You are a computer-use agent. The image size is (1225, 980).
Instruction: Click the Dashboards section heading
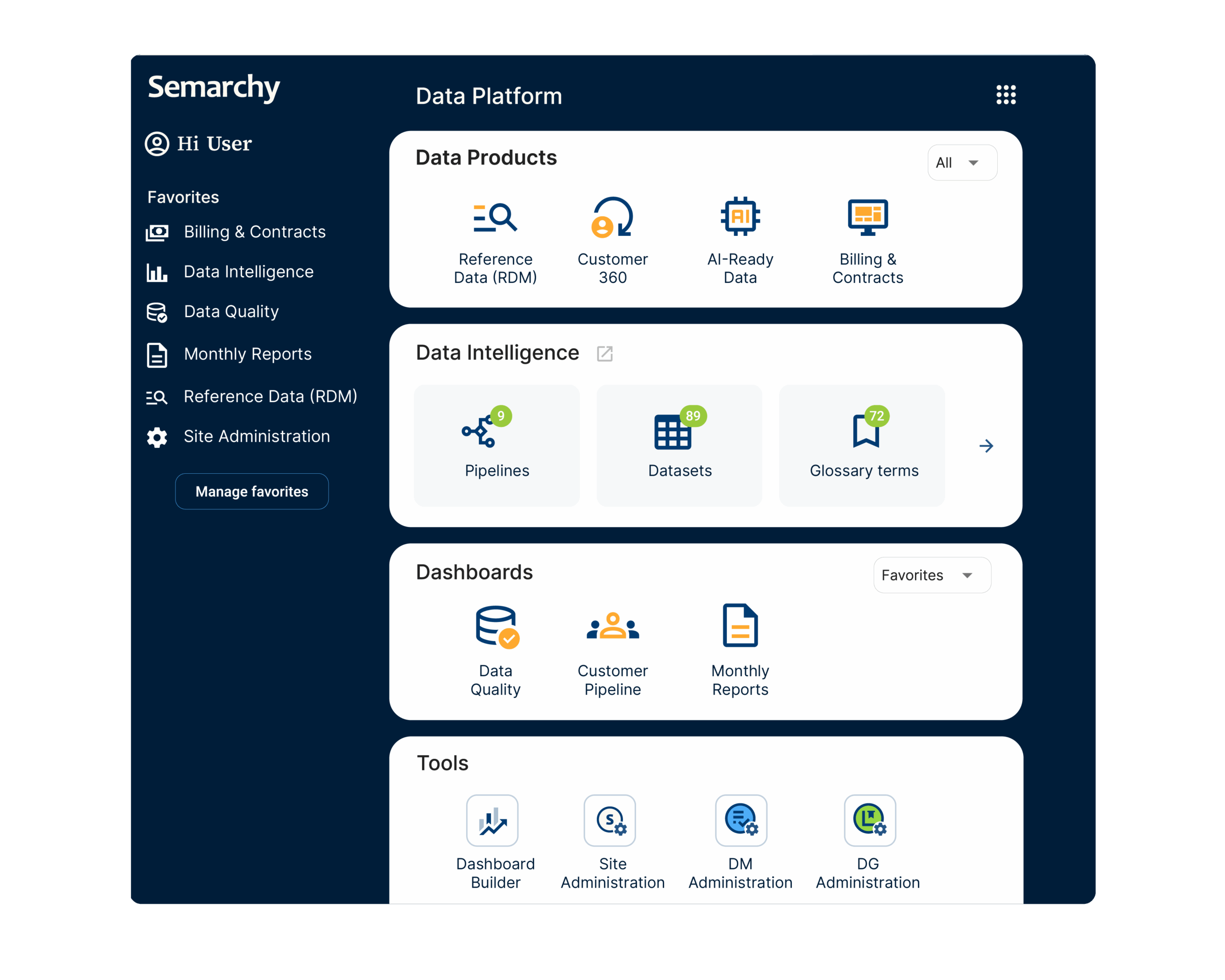tap(474, 572)
